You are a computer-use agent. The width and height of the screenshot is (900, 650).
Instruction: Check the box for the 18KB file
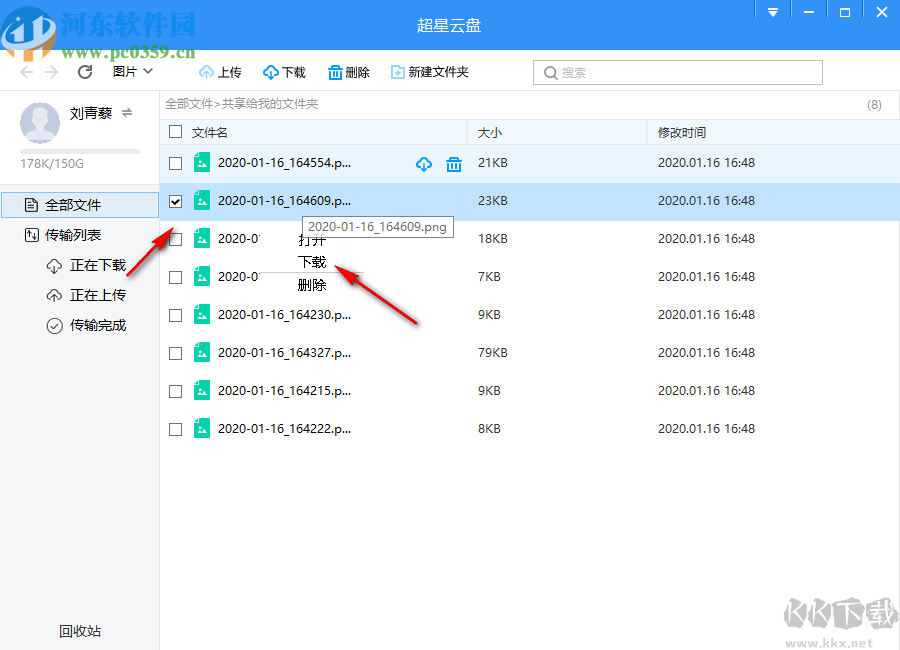(176, 239)
